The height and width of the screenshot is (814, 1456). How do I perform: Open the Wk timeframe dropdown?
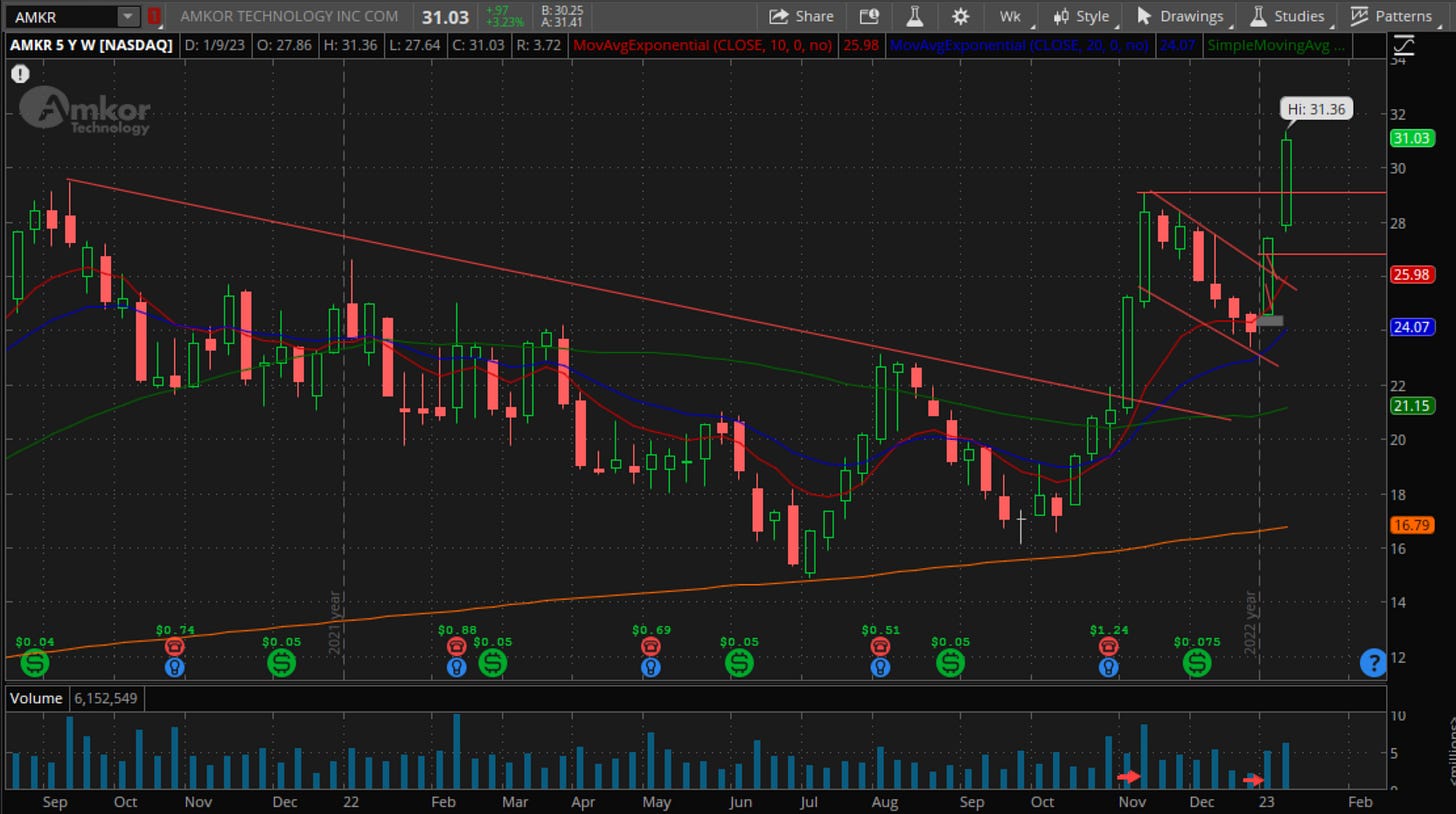tap(1010, 16)
